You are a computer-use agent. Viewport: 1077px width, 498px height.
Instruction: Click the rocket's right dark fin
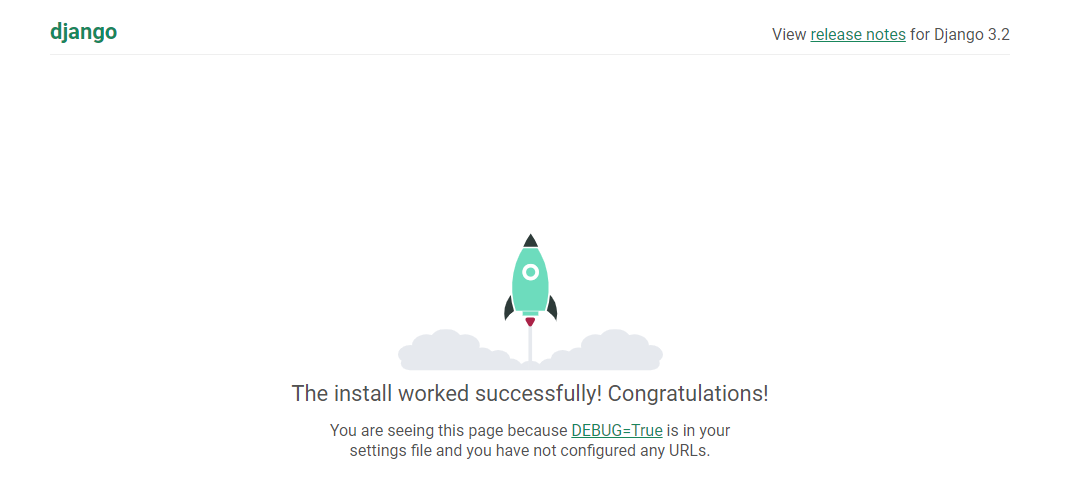coord(552,308)
